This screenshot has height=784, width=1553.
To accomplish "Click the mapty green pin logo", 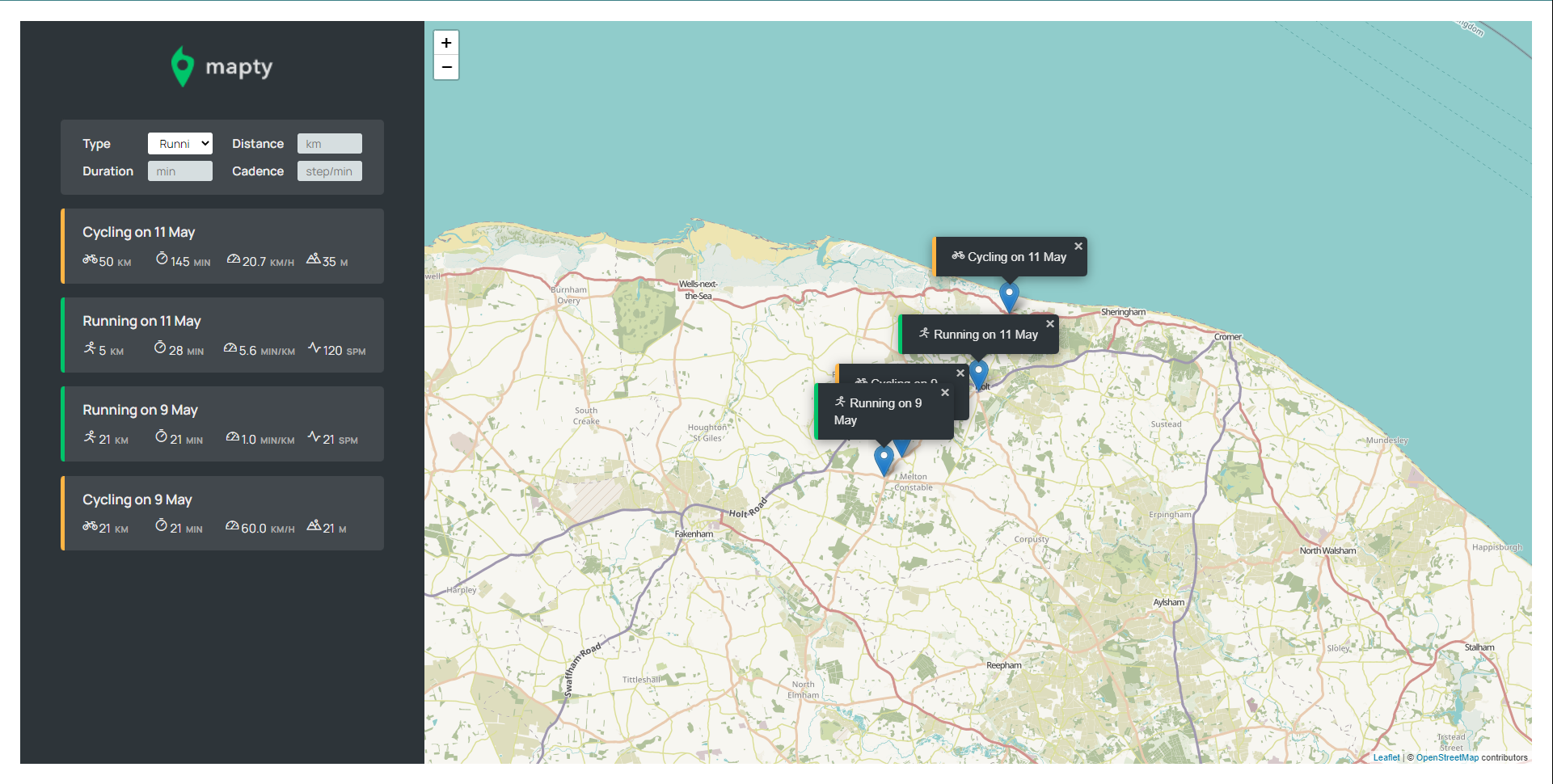I will [183, 66].
